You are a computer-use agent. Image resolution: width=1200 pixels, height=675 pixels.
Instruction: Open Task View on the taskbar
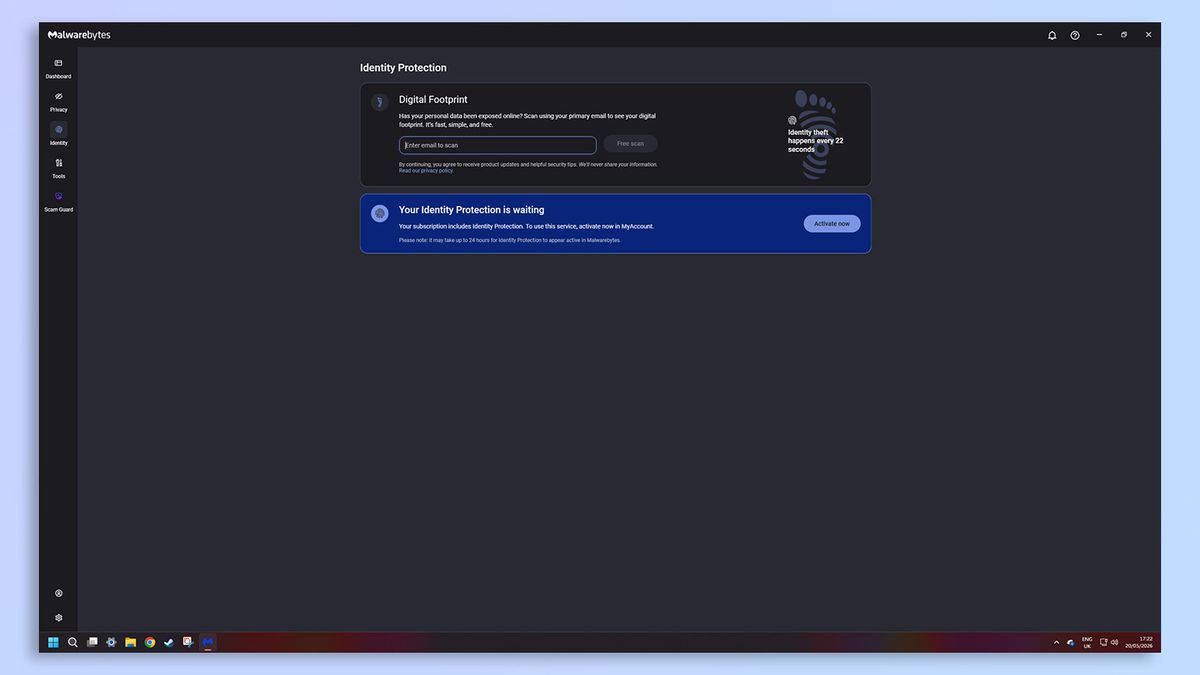92,642
